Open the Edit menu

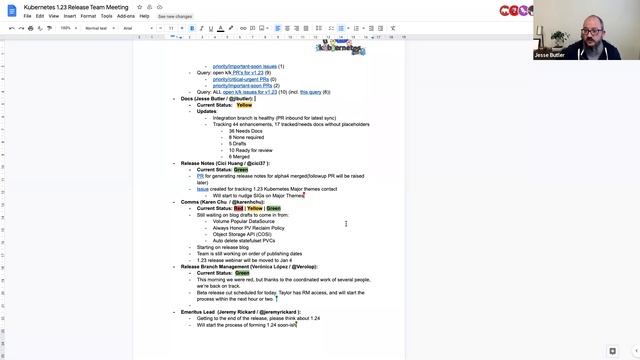(x=40, y=16)
